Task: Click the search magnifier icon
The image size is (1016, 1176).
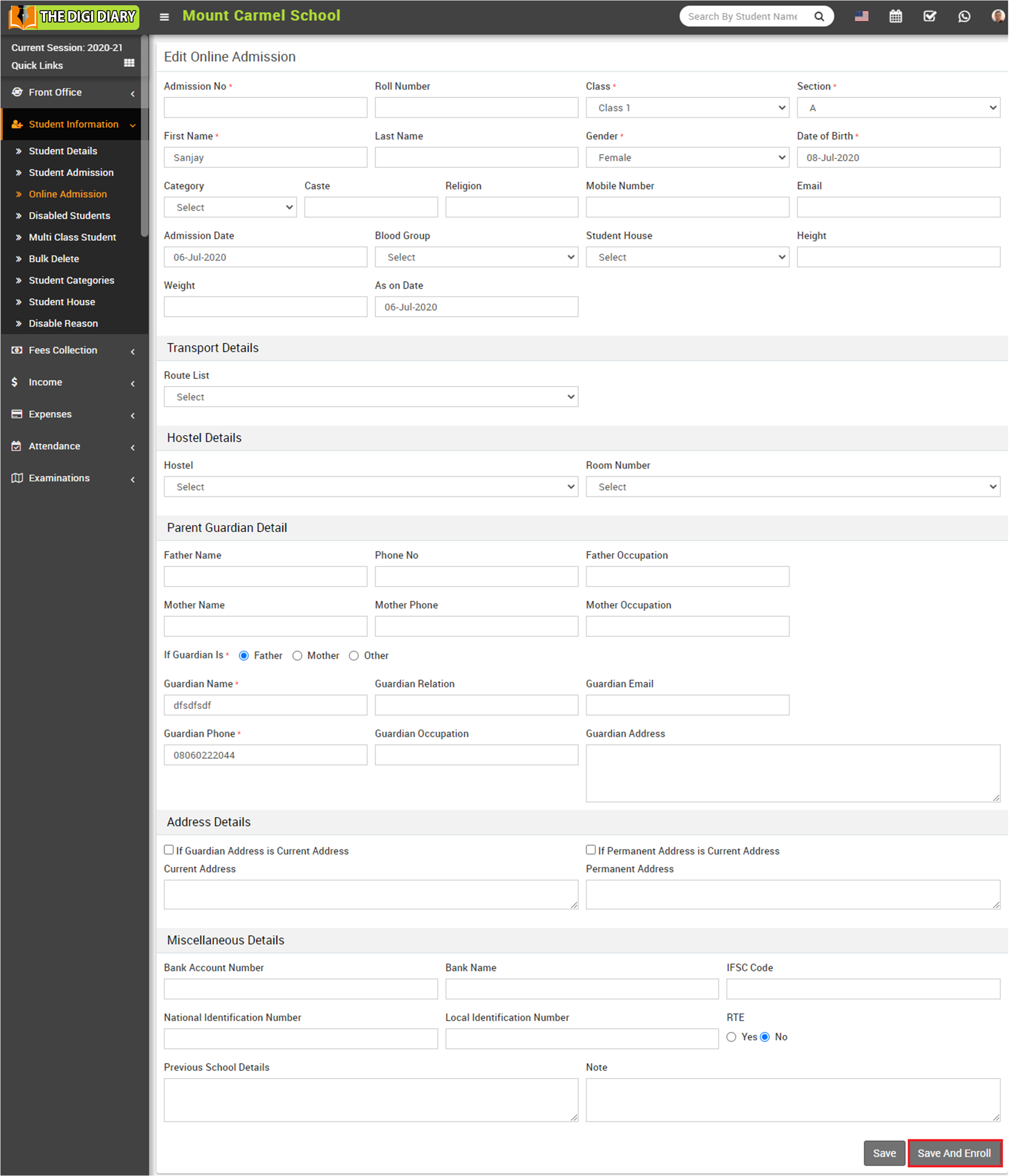Action: point(819,17)
